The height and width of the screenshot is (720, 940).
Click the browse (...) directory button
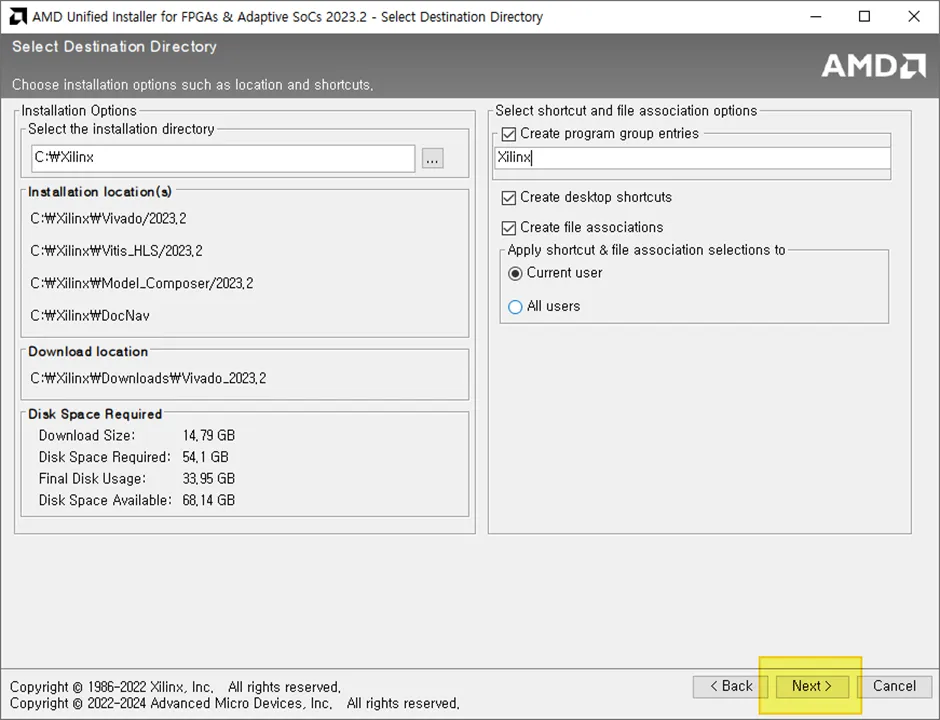(x=432, y=158)
